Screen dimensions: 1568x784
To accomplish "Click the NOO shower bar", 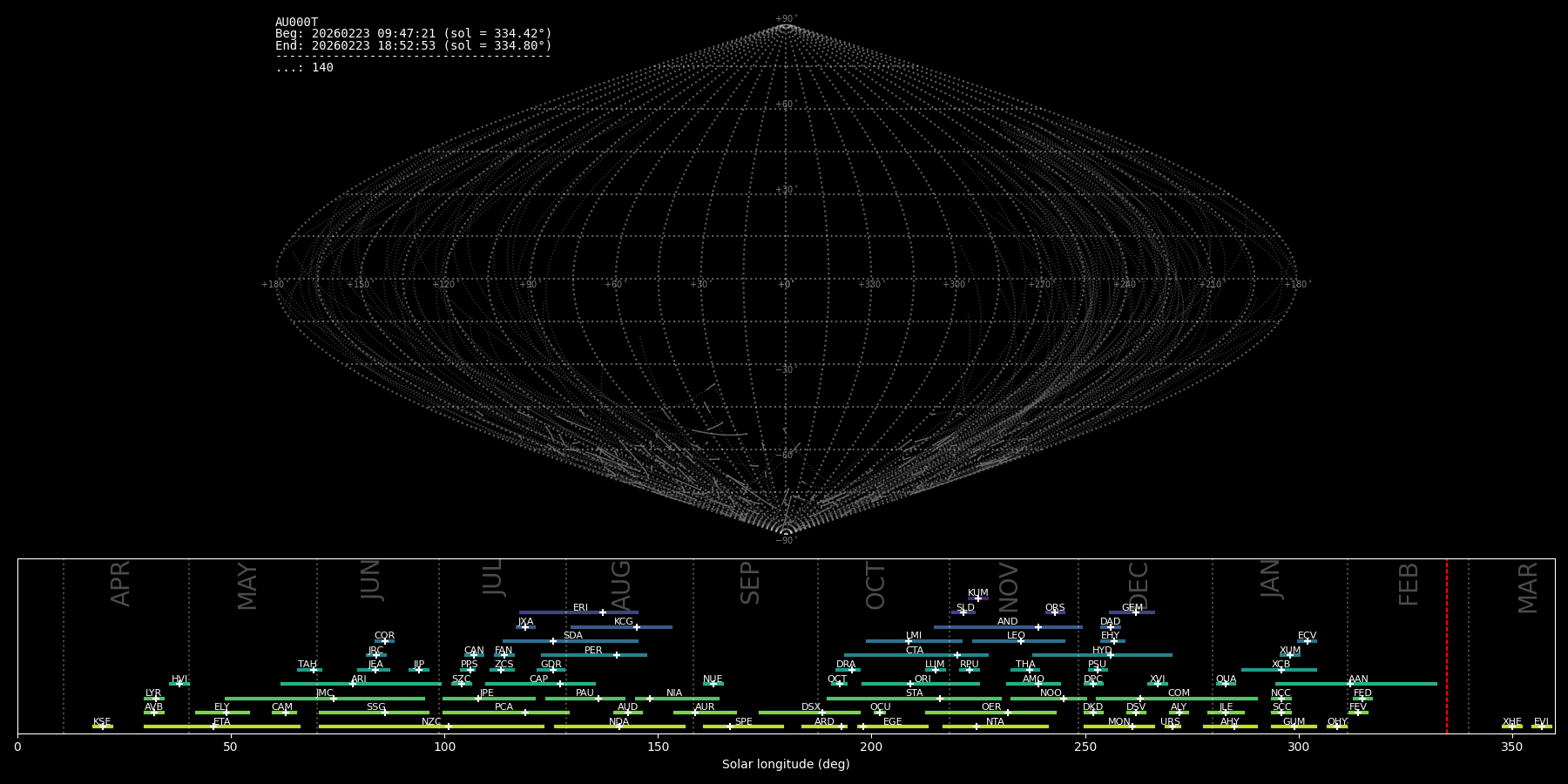I will click(1049, 698).
